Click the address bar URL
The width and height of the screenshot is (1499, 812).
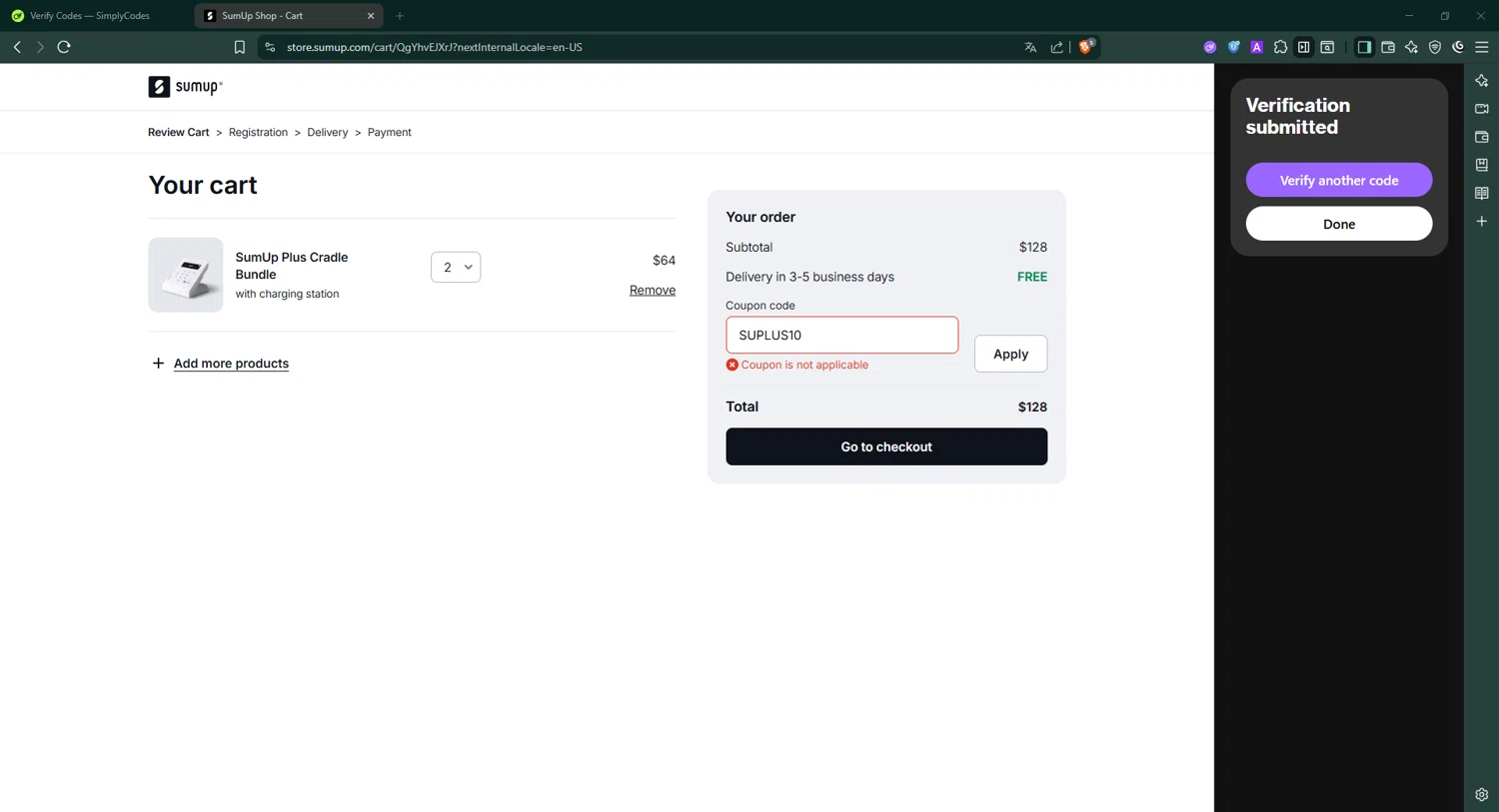tap(434, 47)
